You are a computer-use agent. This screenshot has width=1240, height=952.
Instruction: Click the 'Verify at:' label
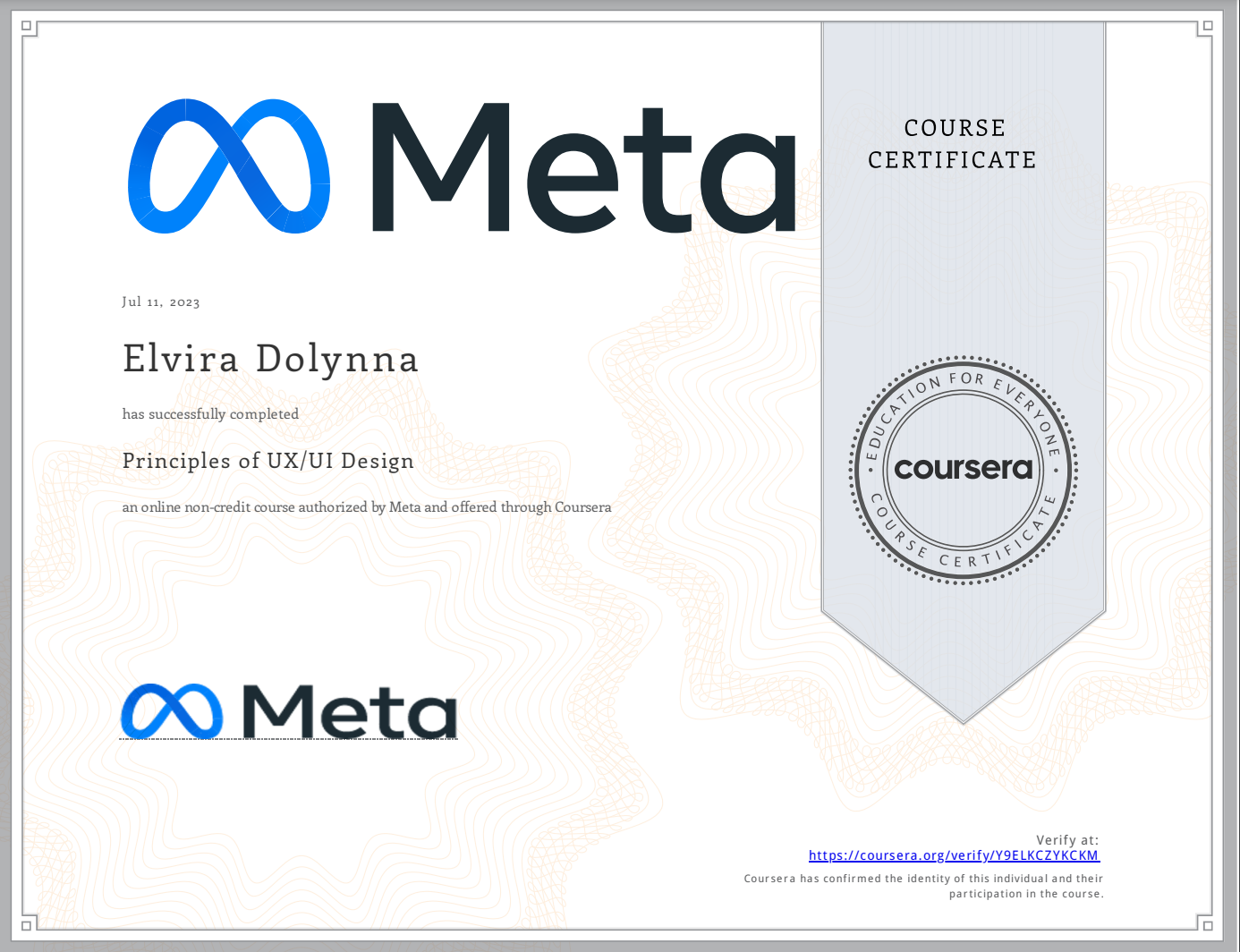click(1067, 840)
